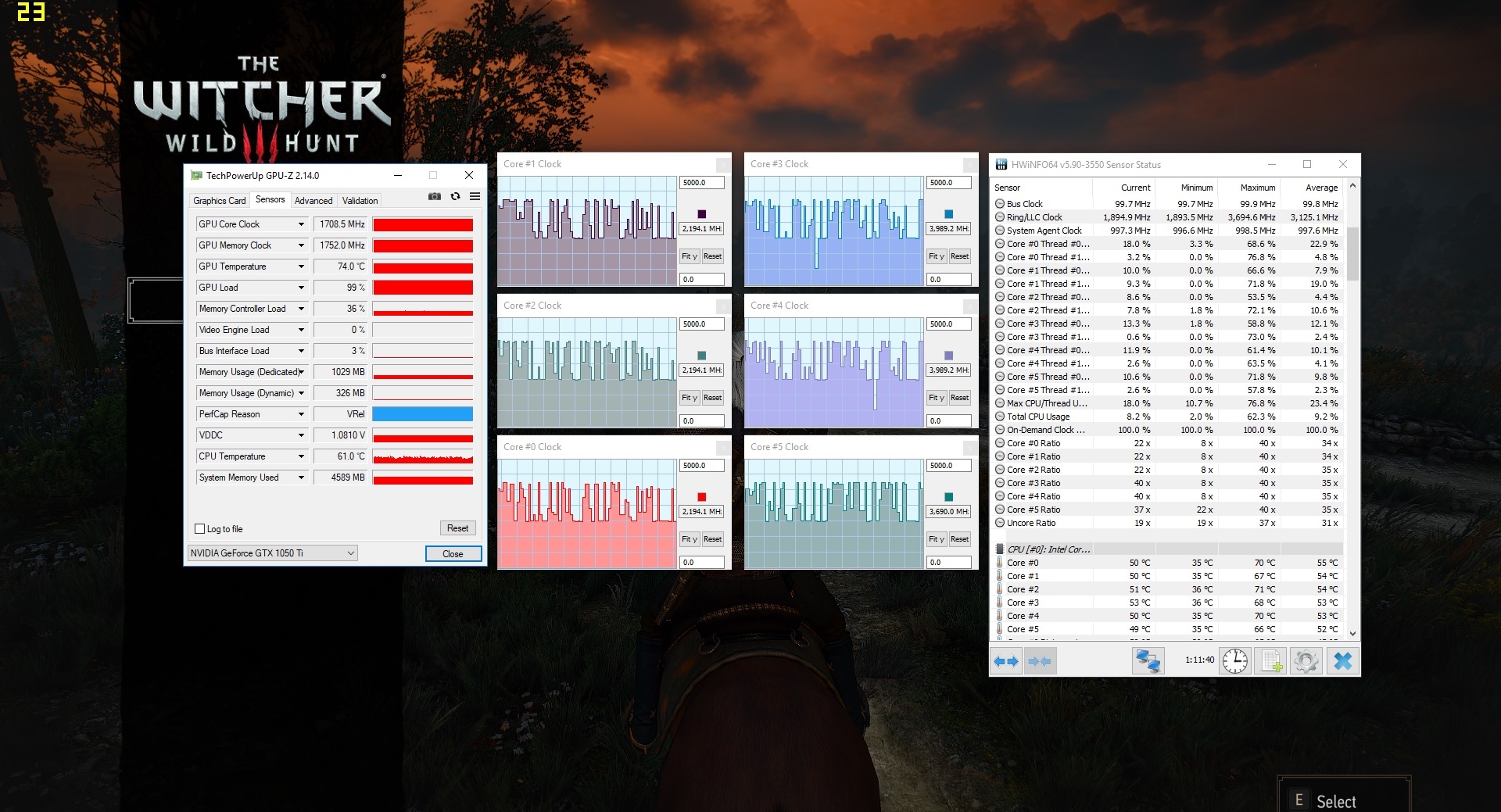This screenshot has height=812, width=1501.
Task: Open the VDDC sensor dropdown
Action: (x=301, y=435)
